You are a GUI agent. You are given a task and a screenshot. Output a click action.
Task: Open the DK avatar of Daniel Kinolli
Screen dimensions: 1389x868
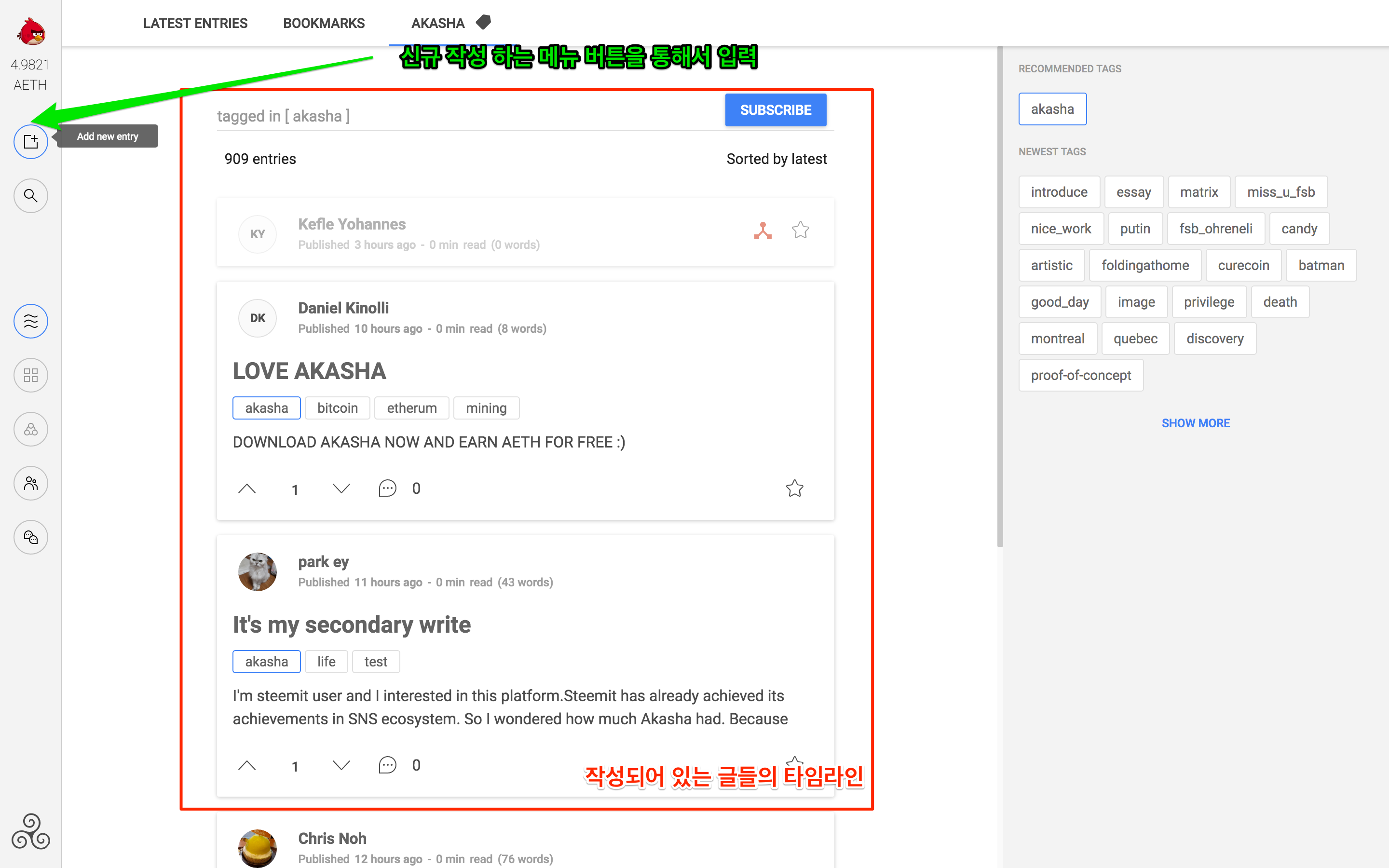258,318
